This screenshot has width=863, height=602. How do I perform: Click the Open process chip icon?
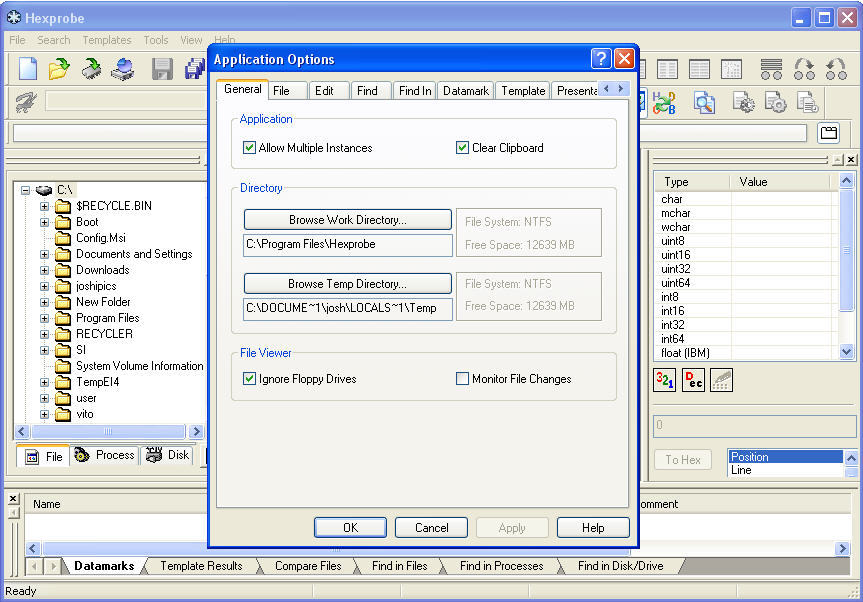coord(91,69)
